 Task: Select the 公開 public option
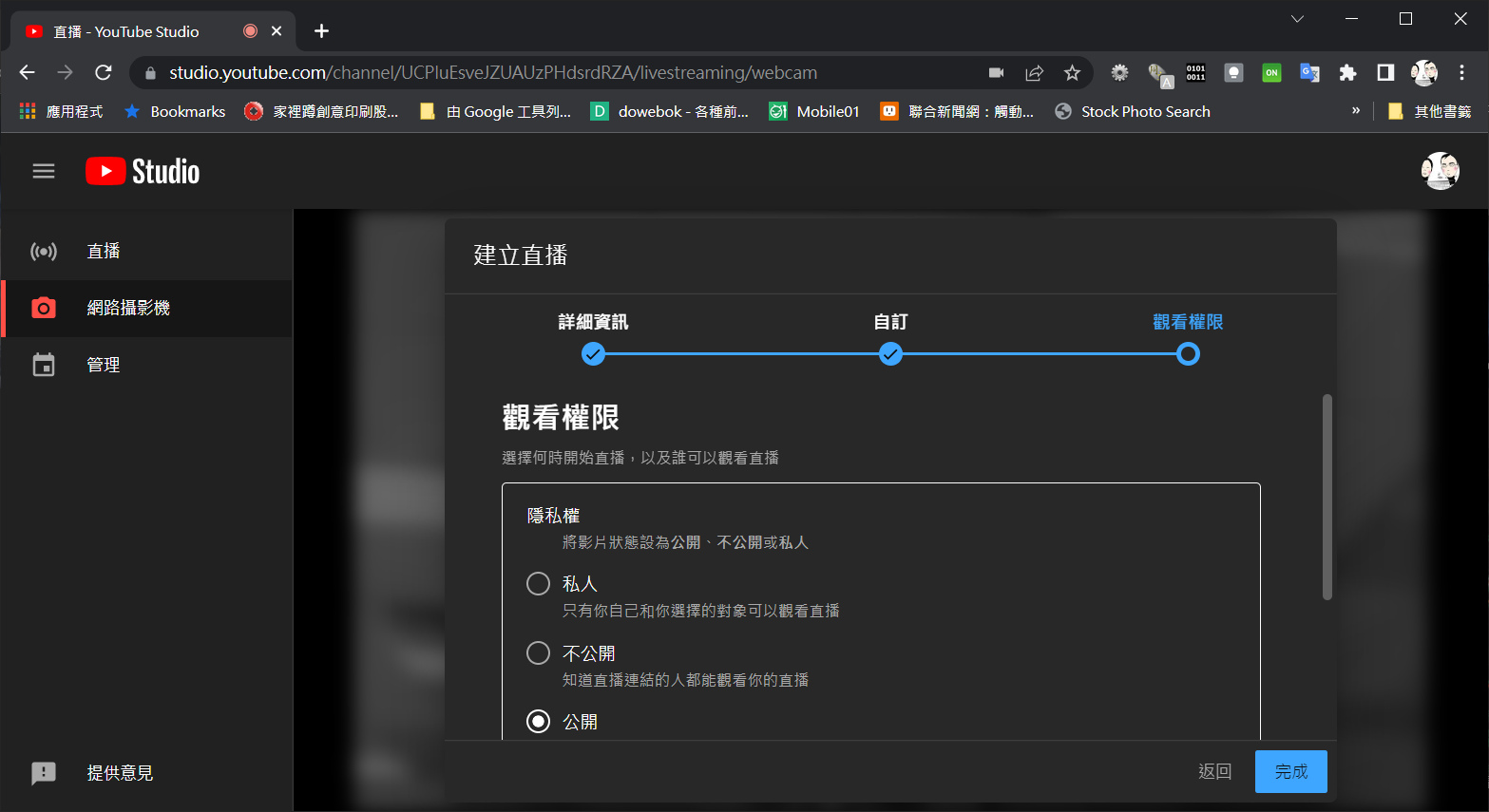click(x=538, y=721)
